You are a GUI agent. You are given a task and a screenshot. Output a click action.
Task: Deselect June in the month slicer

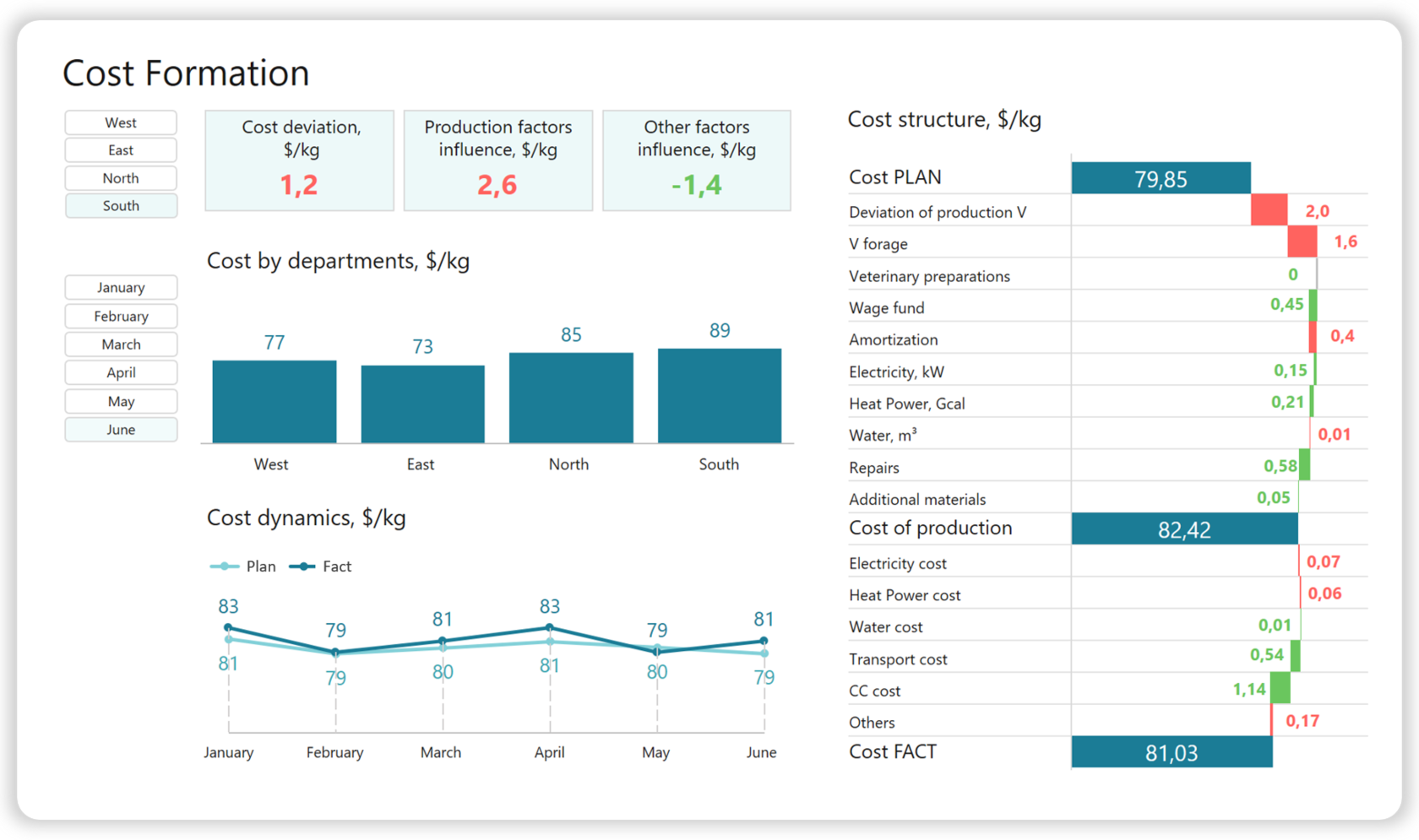pyautogui.click(x=121, y=430)
